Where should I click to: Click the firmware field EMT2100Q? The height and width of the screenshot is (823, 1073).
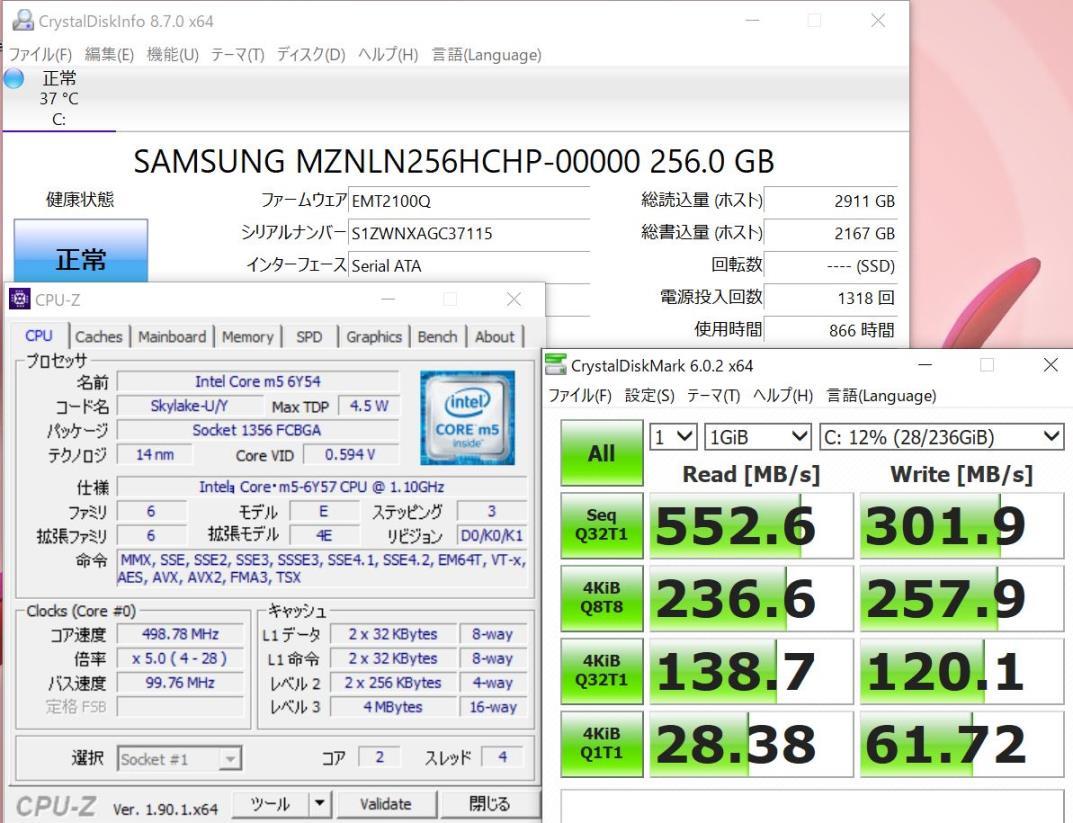point(469,201)
